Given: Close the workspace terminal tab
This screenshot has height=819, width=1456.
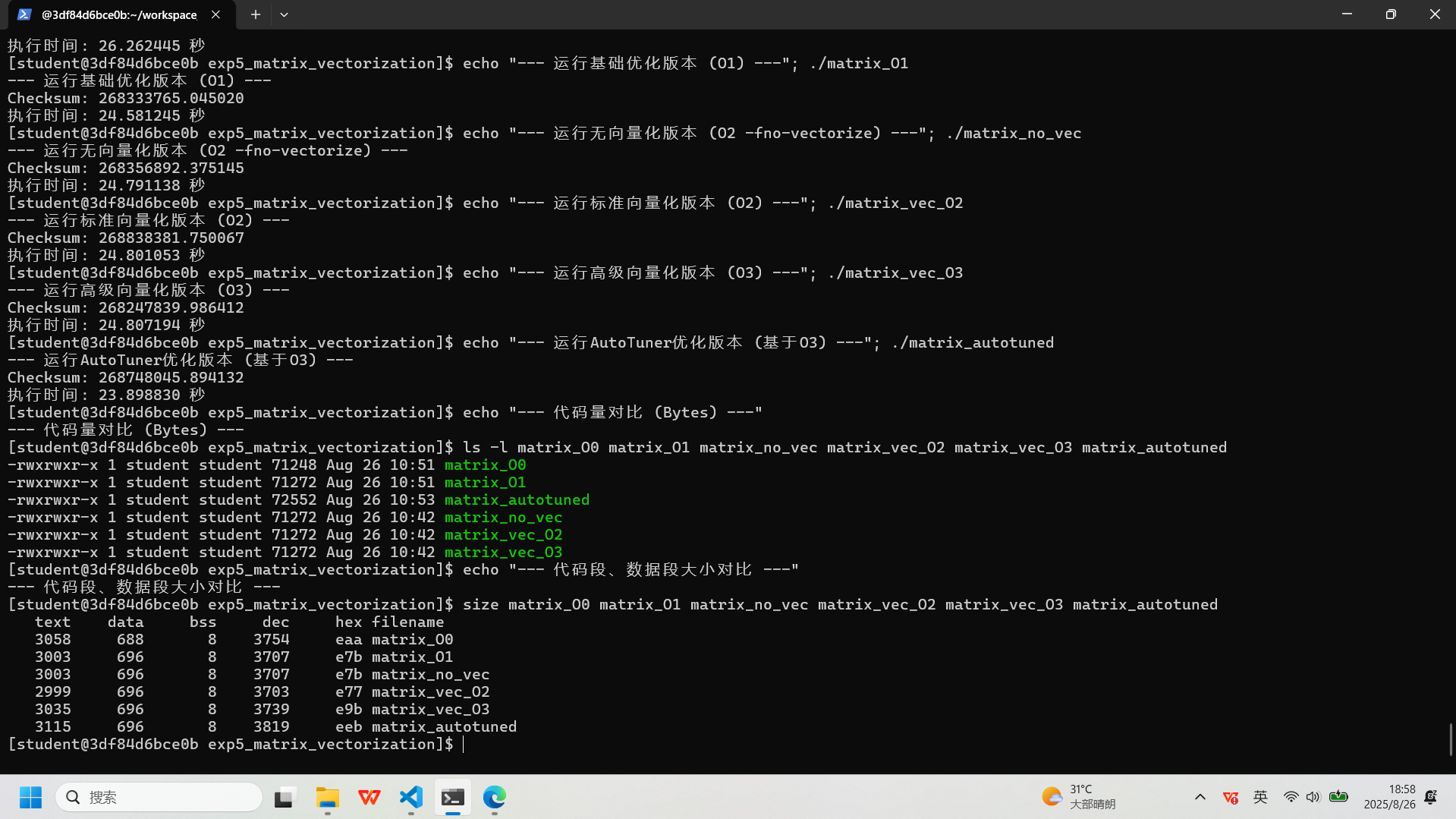Looking at the screenshot, I should click(x=215, y=14).
